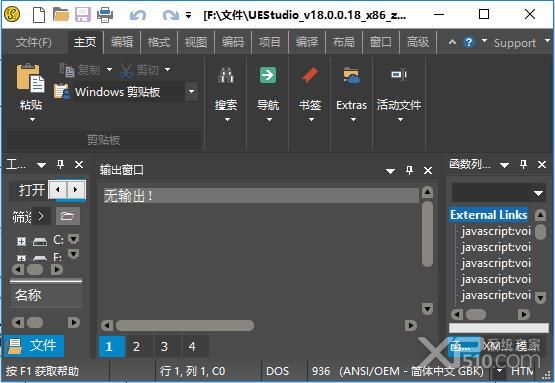Switch to the 布局 ribbon tab
This screenshot has width=555, height=383.
(x=344, y=42)
